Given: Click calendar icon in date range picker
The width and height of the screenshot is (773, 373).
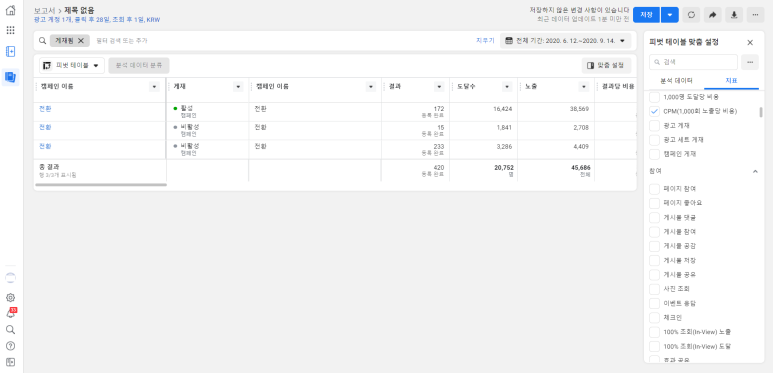Looking at the screenshot, I should pos(509,40).
